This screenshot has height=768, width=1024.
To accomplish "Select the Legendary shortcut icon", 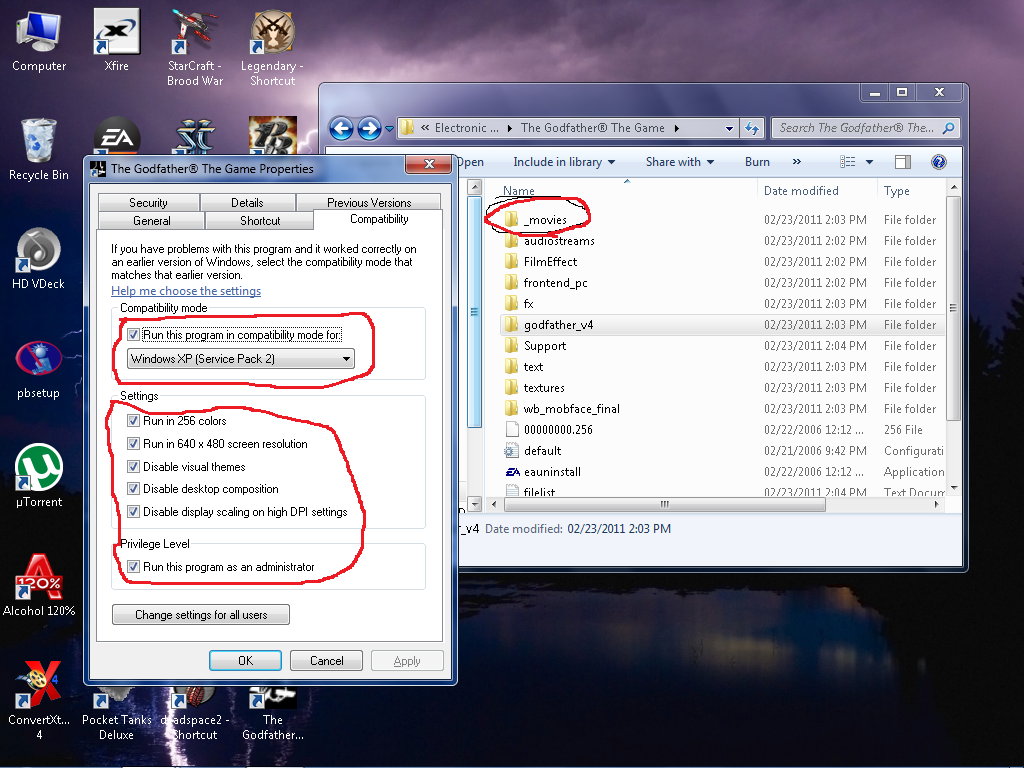I will coord(272,47).
